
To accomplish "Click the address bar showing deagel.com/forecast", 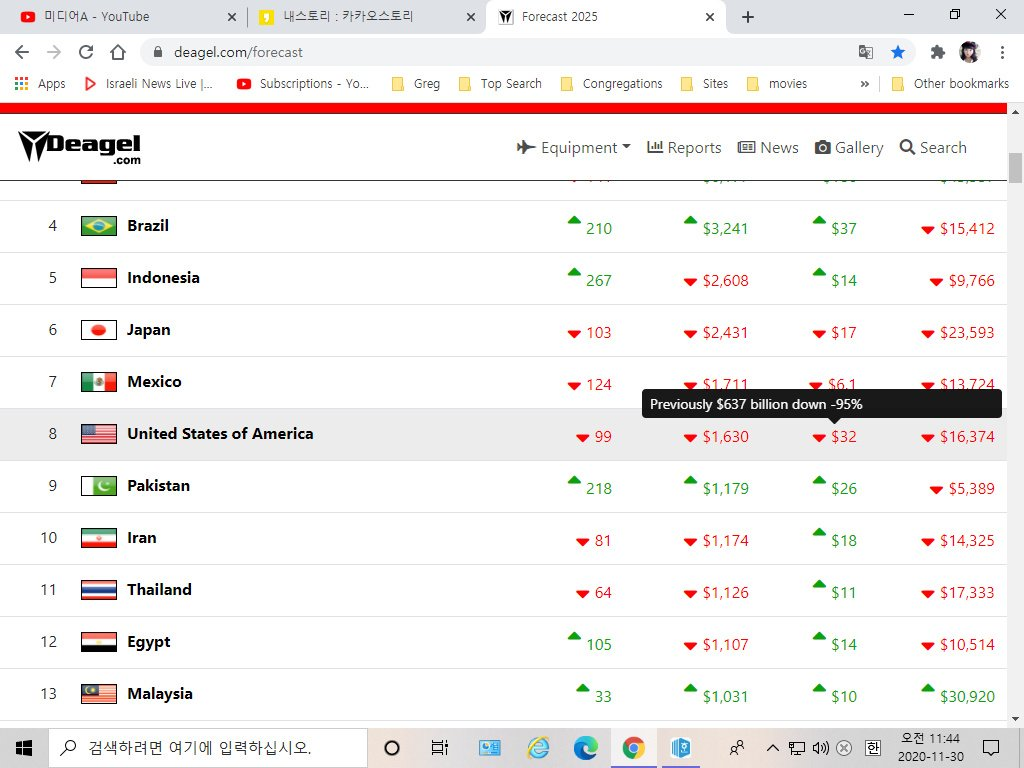I will [500, 52].
